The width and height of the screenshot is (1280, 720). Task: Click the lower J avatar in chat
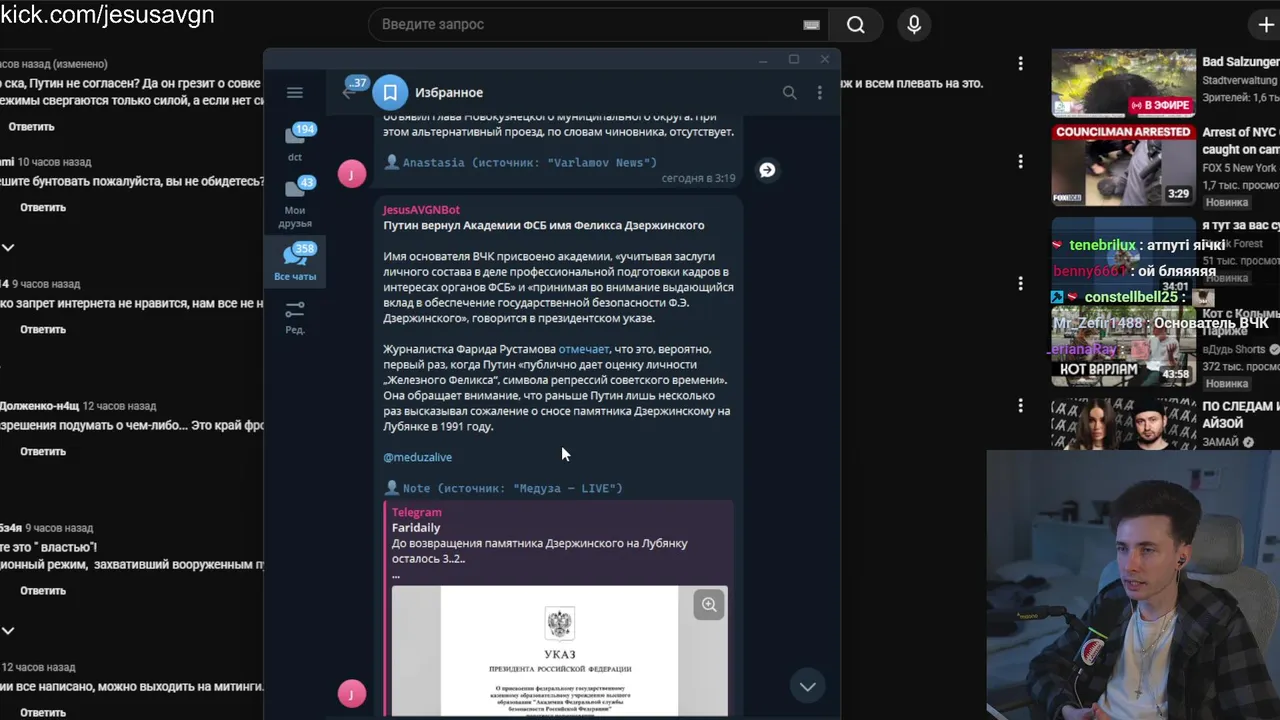tap(352, 694)
